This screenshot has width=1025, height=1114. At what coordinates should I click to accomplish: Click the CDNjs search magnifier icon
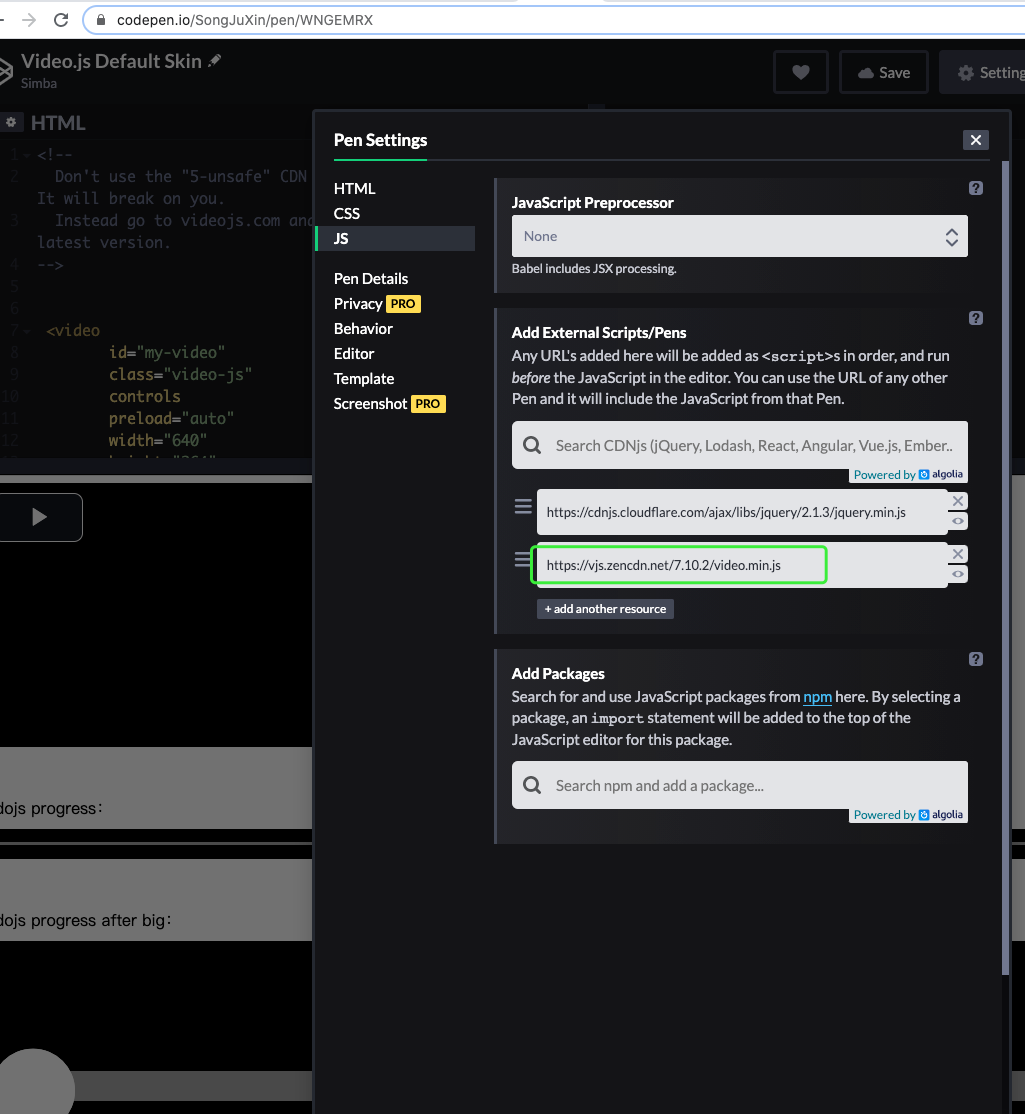click(532, 445)
